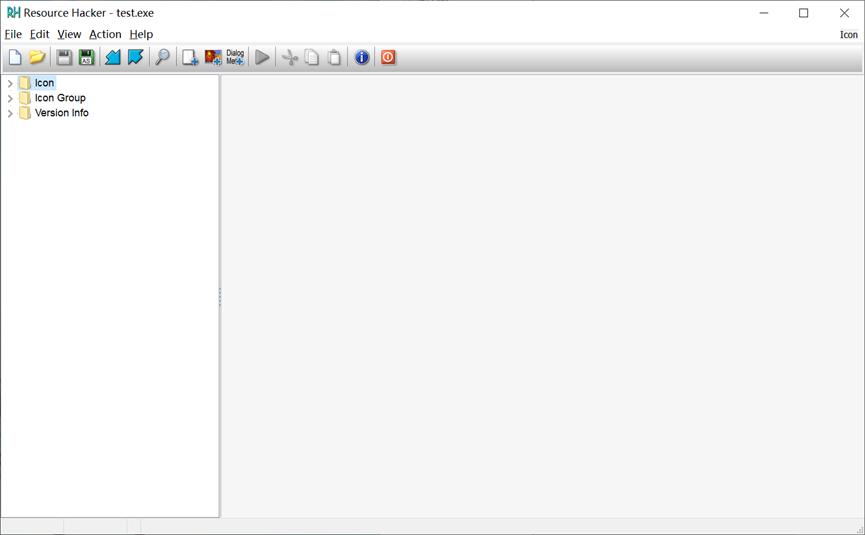
Task: Expand the Icon tree node
Action: point(10,83)
